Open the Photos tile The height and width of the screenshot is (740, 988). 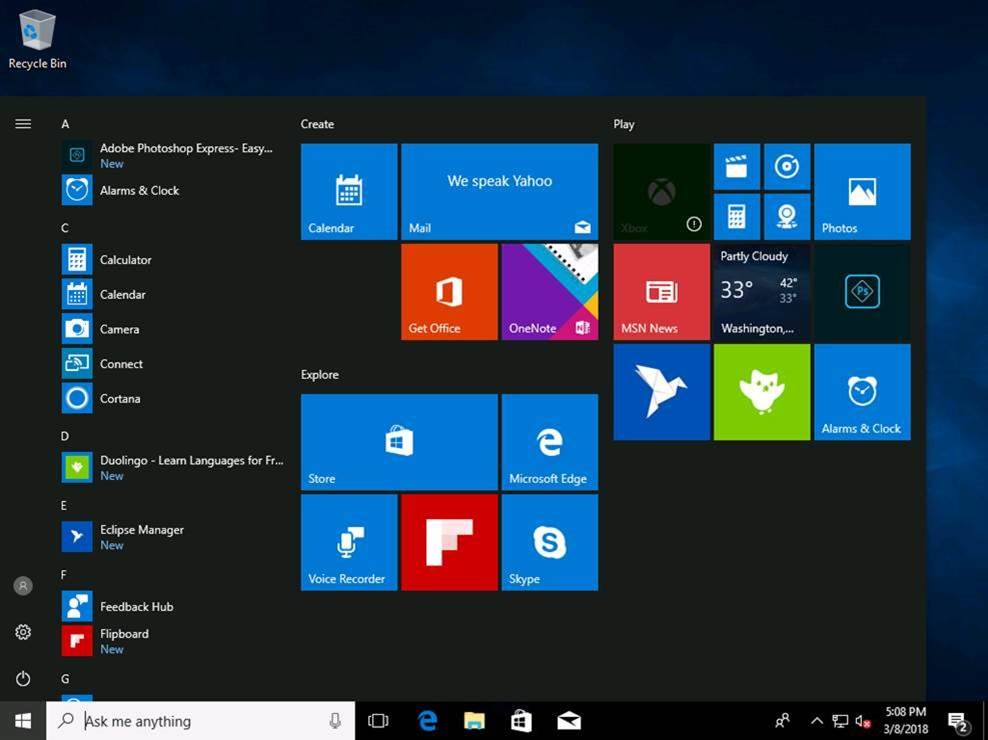[862, 192]
